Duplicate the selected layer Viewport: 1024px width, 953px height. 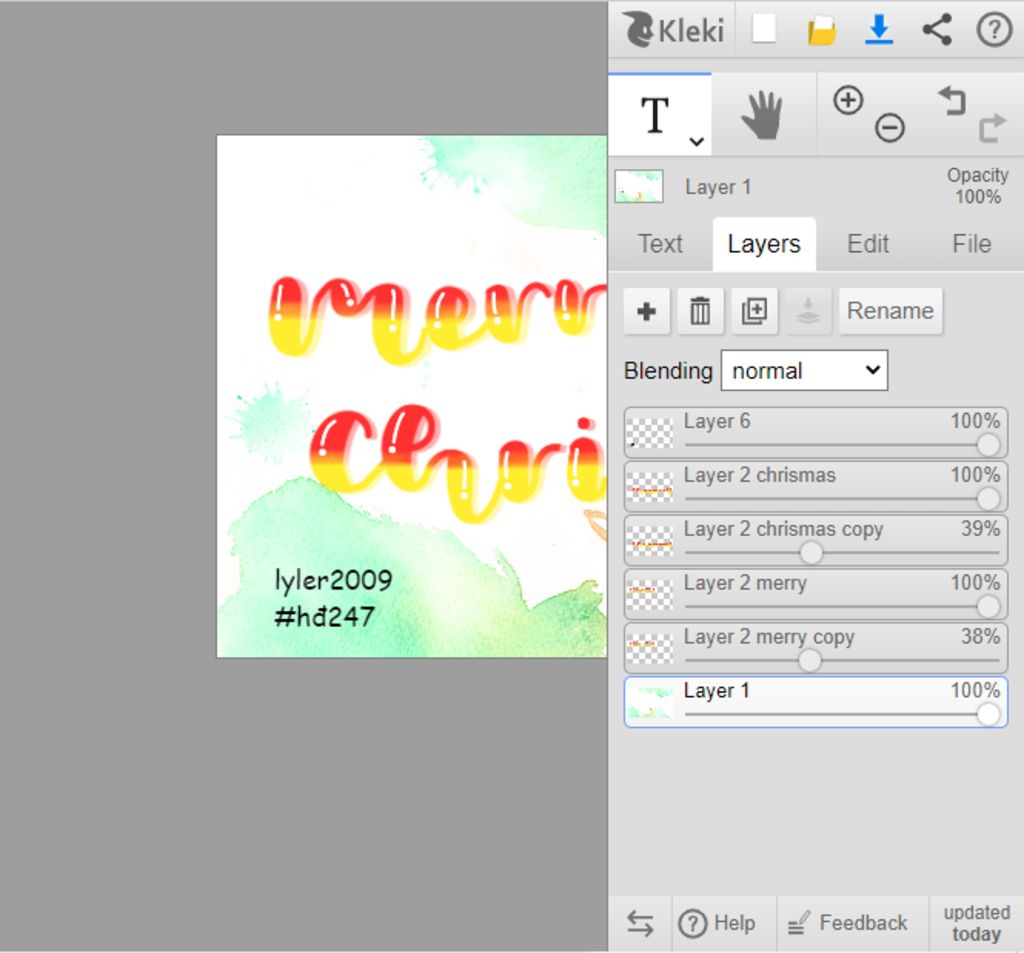(x=754, y=311)
